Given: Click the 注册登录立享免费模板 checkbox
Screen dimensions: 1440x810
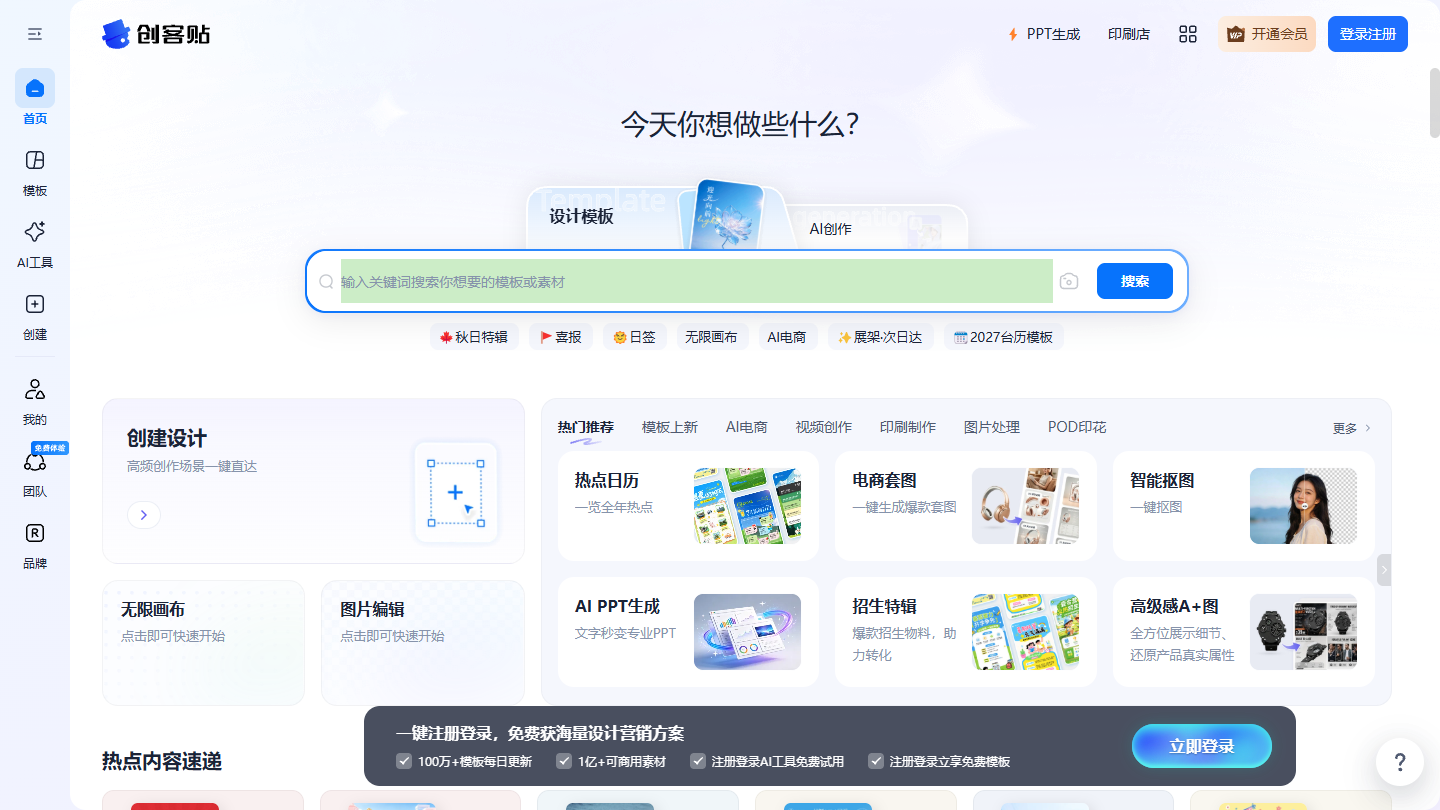Looking at the screenshot, I should pos(876,761).
